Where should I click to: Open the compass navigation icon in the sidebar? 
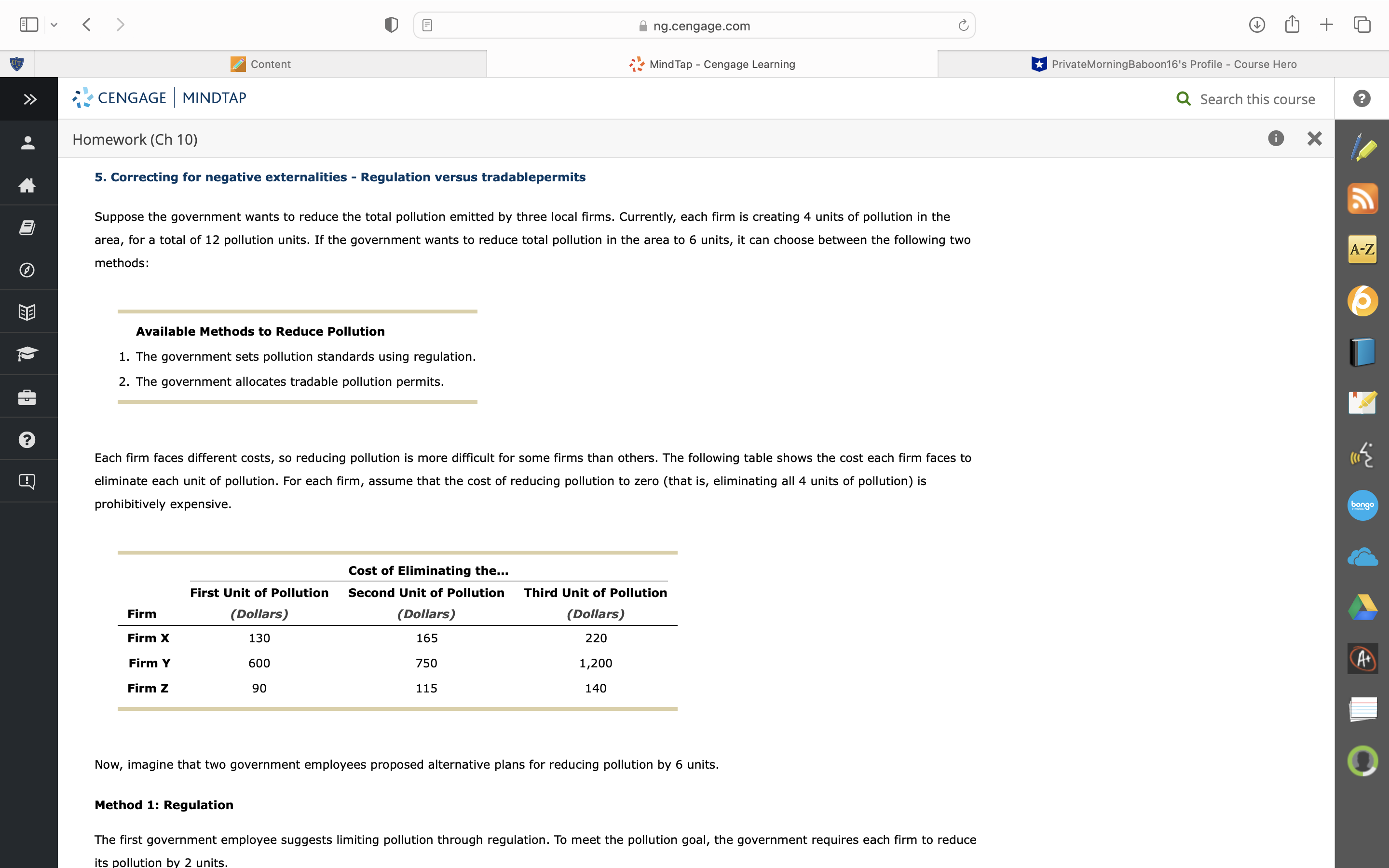[x=27, y=270]
